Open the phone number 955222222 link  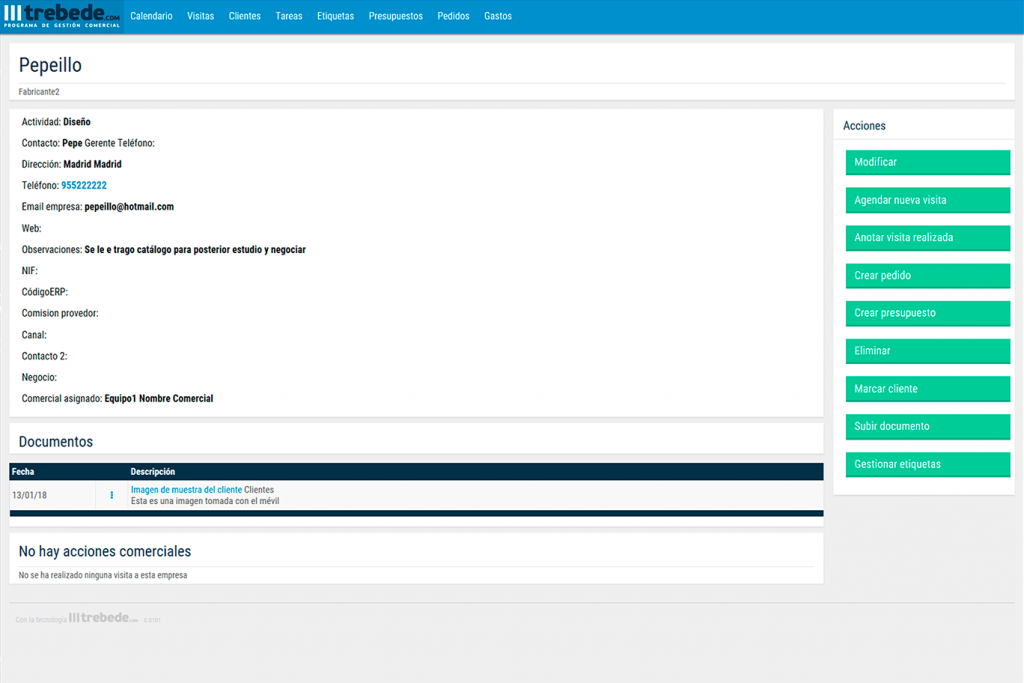[84, 186]
